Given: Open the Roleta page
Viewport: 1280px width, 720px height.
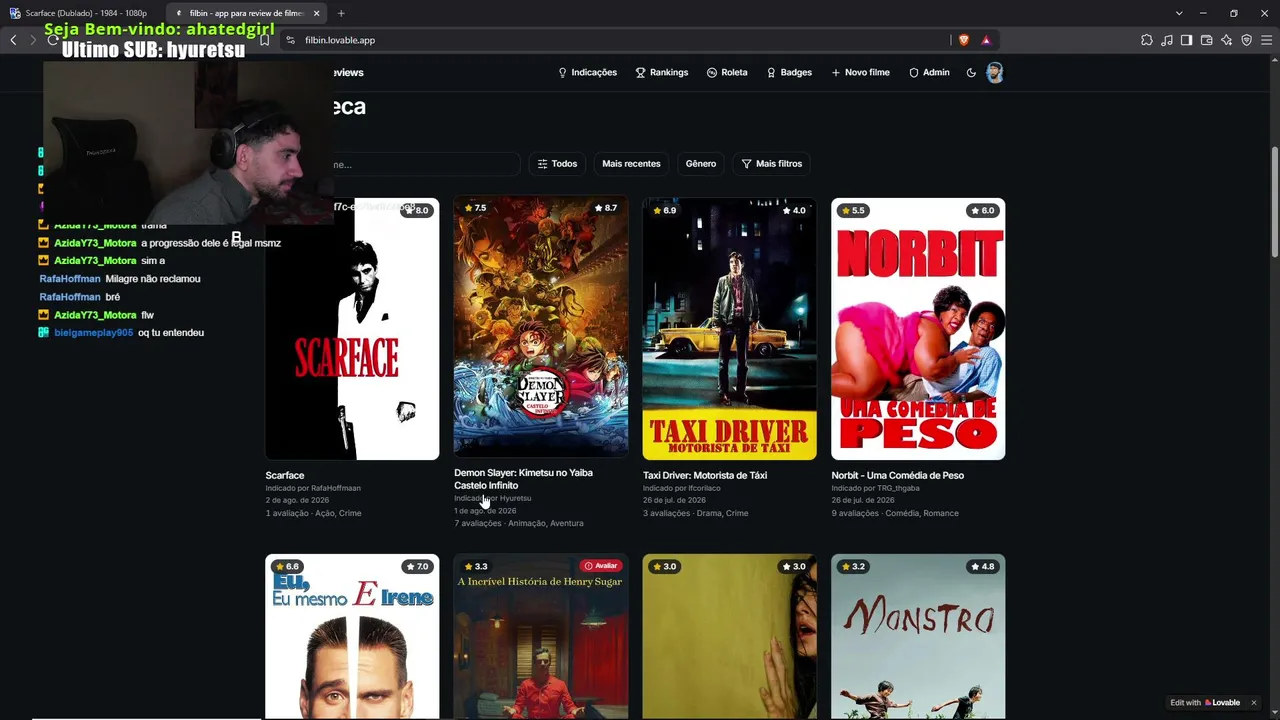Looking at the screenshot, I should 727,72.
